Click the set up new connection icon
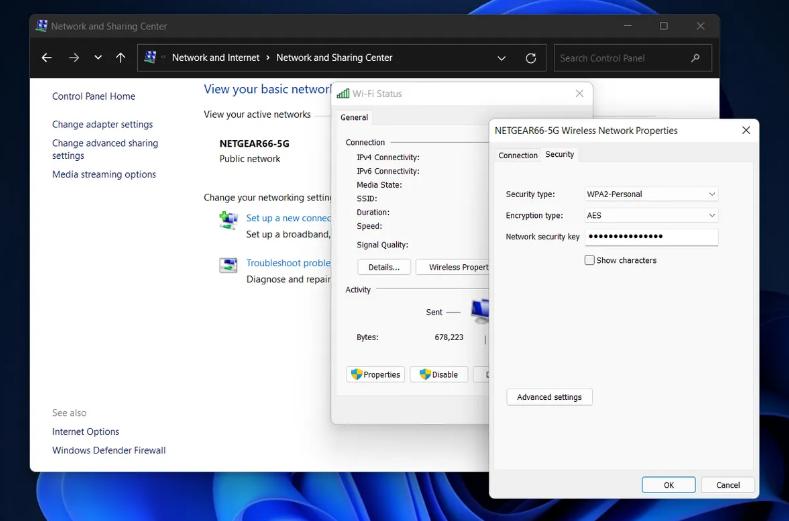Viewport: 789px width, 521px height. [228, 220]
